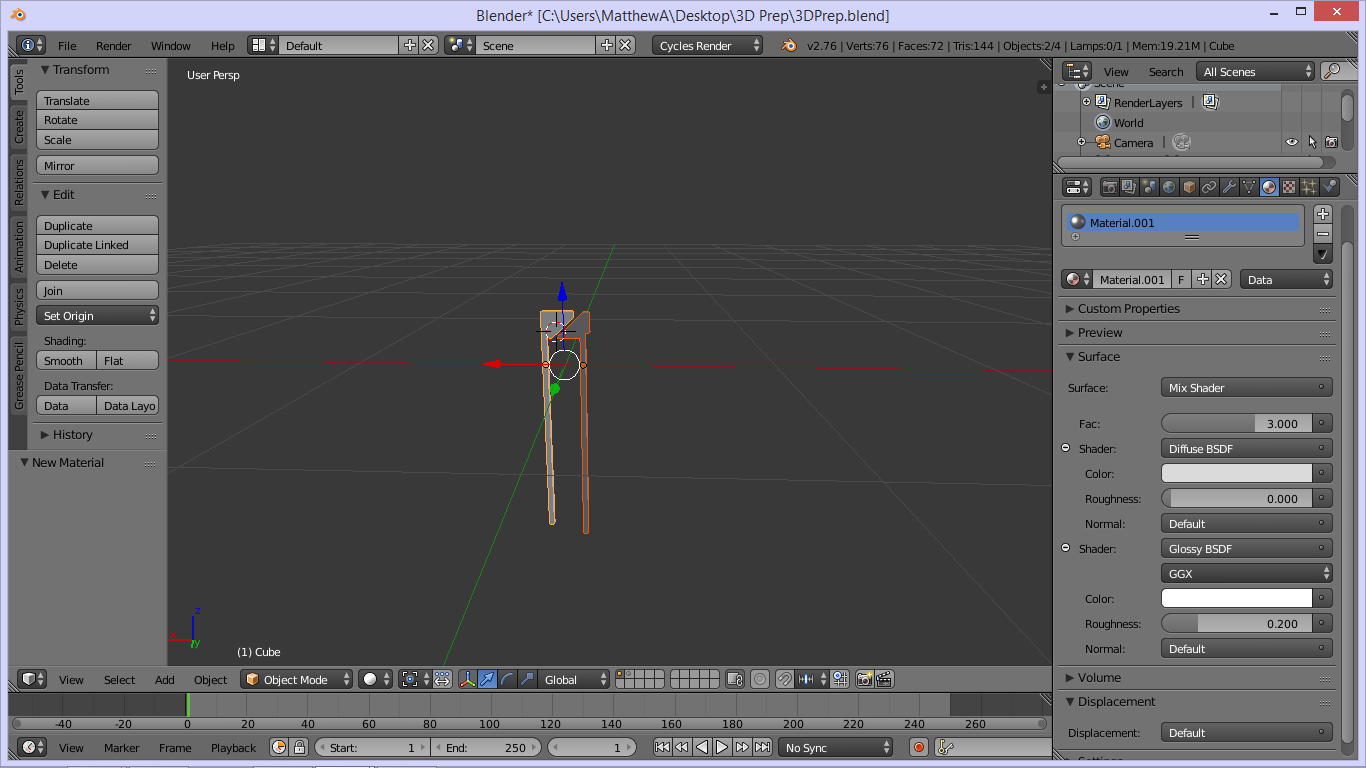This screenshot has height=768, width=1366.
Task: Open the Help menu
Action: click(x=223, y=46)
